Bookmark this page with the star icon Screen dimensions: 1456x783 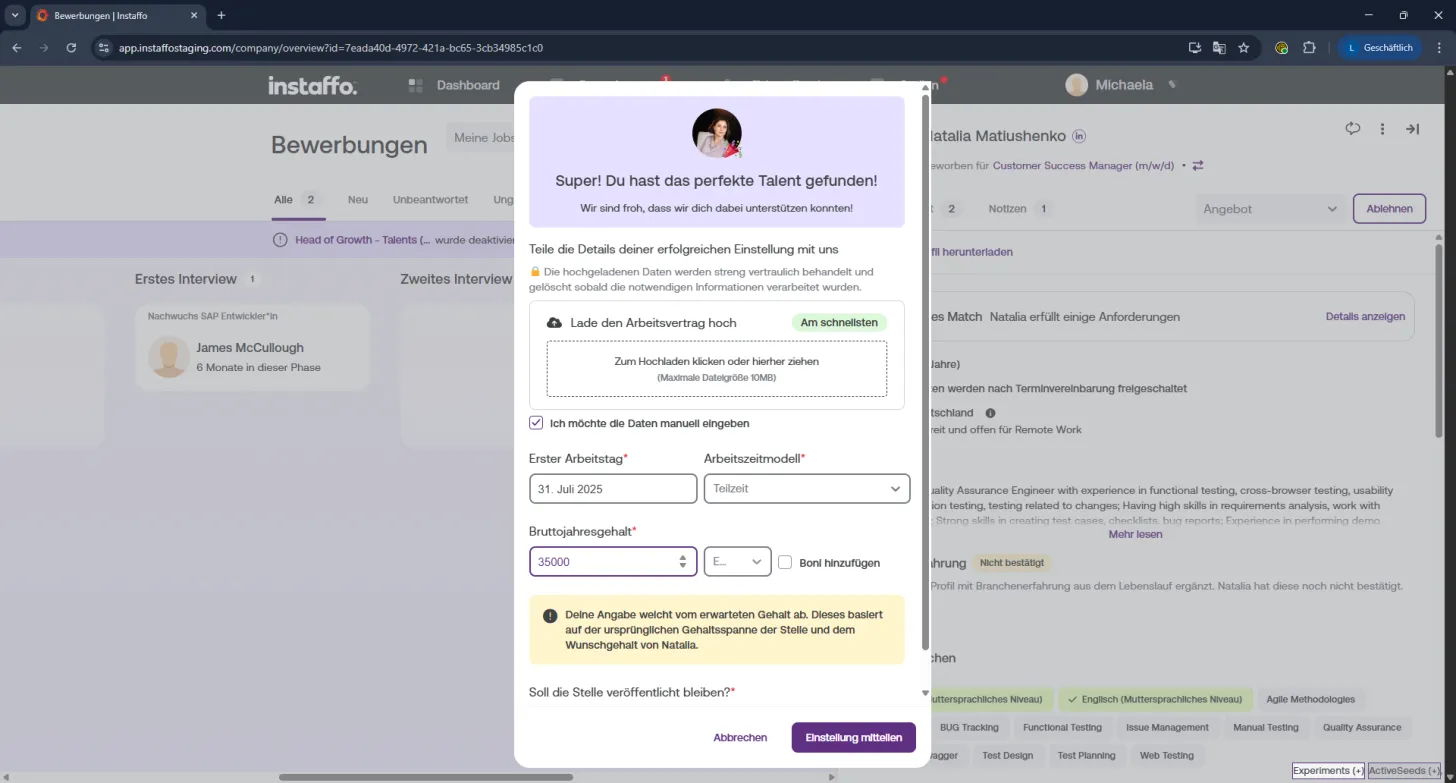click(1244, 47)
